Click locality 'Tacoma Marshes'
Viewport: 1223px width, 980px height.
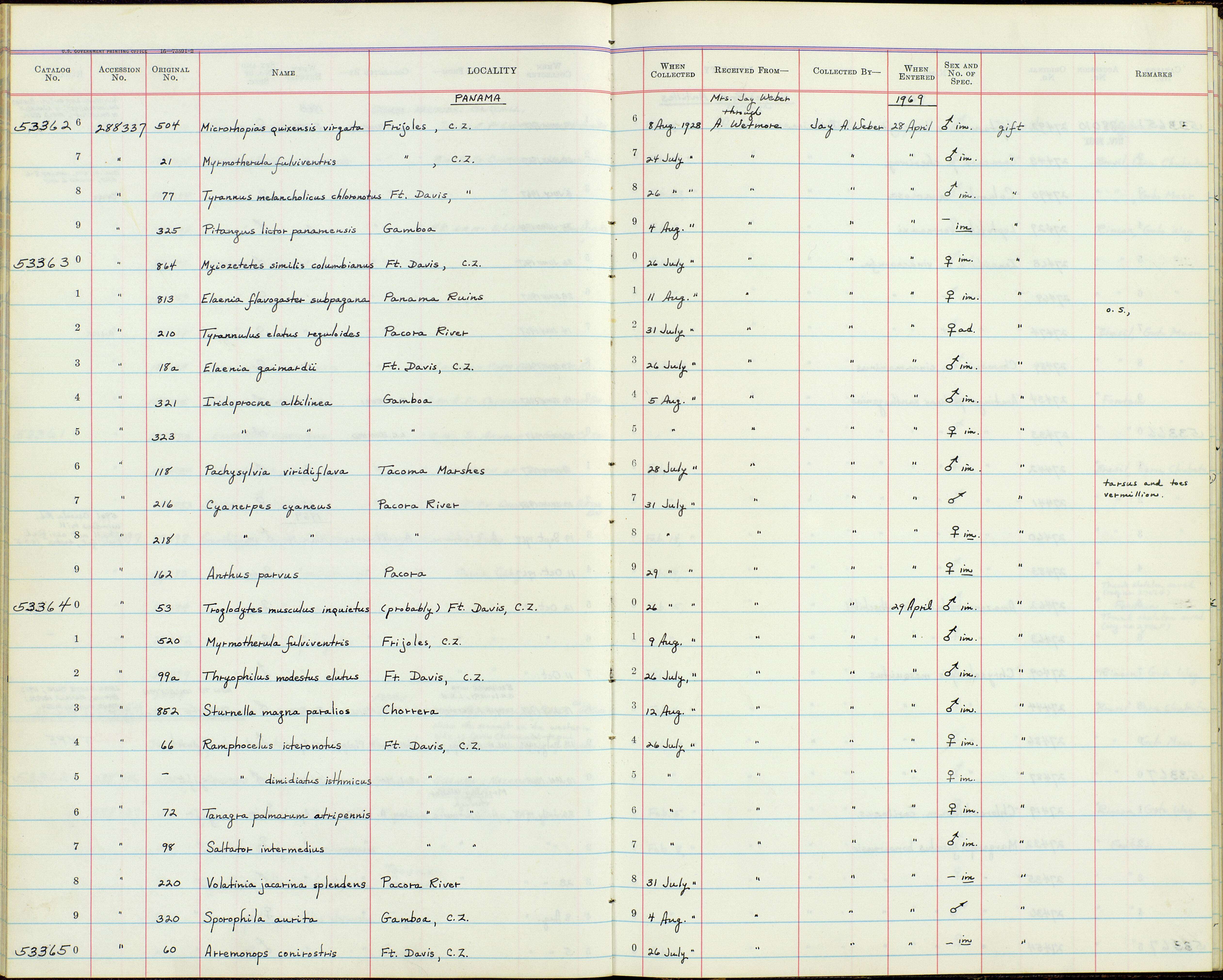tap(431, 470)
